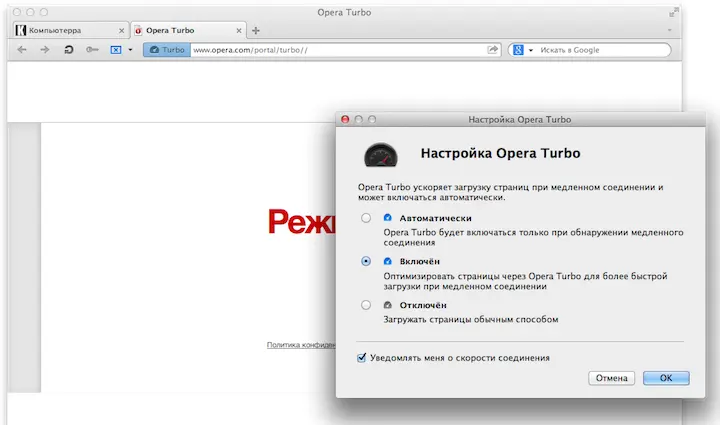Click the Back navigation arrow
The height and width of the screenshot is (425, 720).
(x=21, y=50)
